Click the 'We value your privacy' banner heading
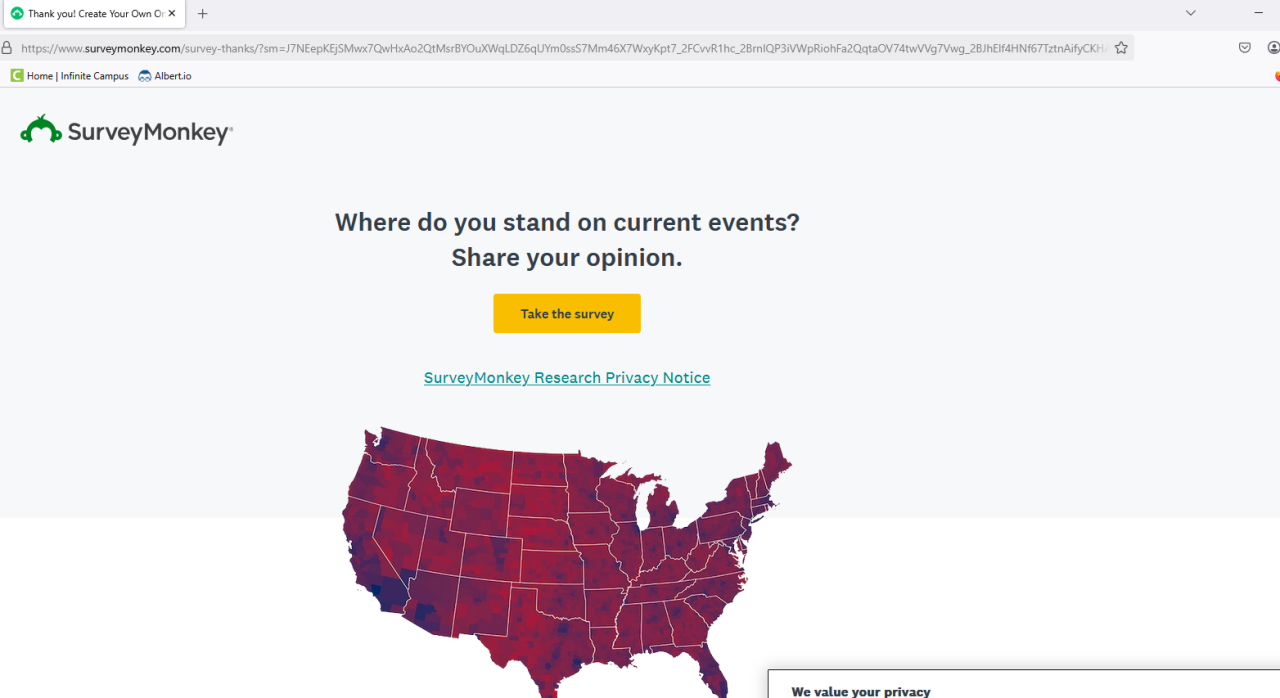 pos(861,691)
